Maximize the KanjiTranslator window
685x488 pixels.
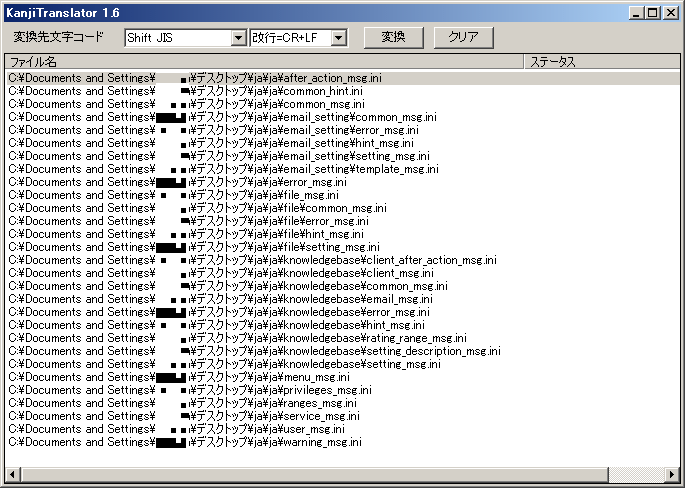pos(652,12)
